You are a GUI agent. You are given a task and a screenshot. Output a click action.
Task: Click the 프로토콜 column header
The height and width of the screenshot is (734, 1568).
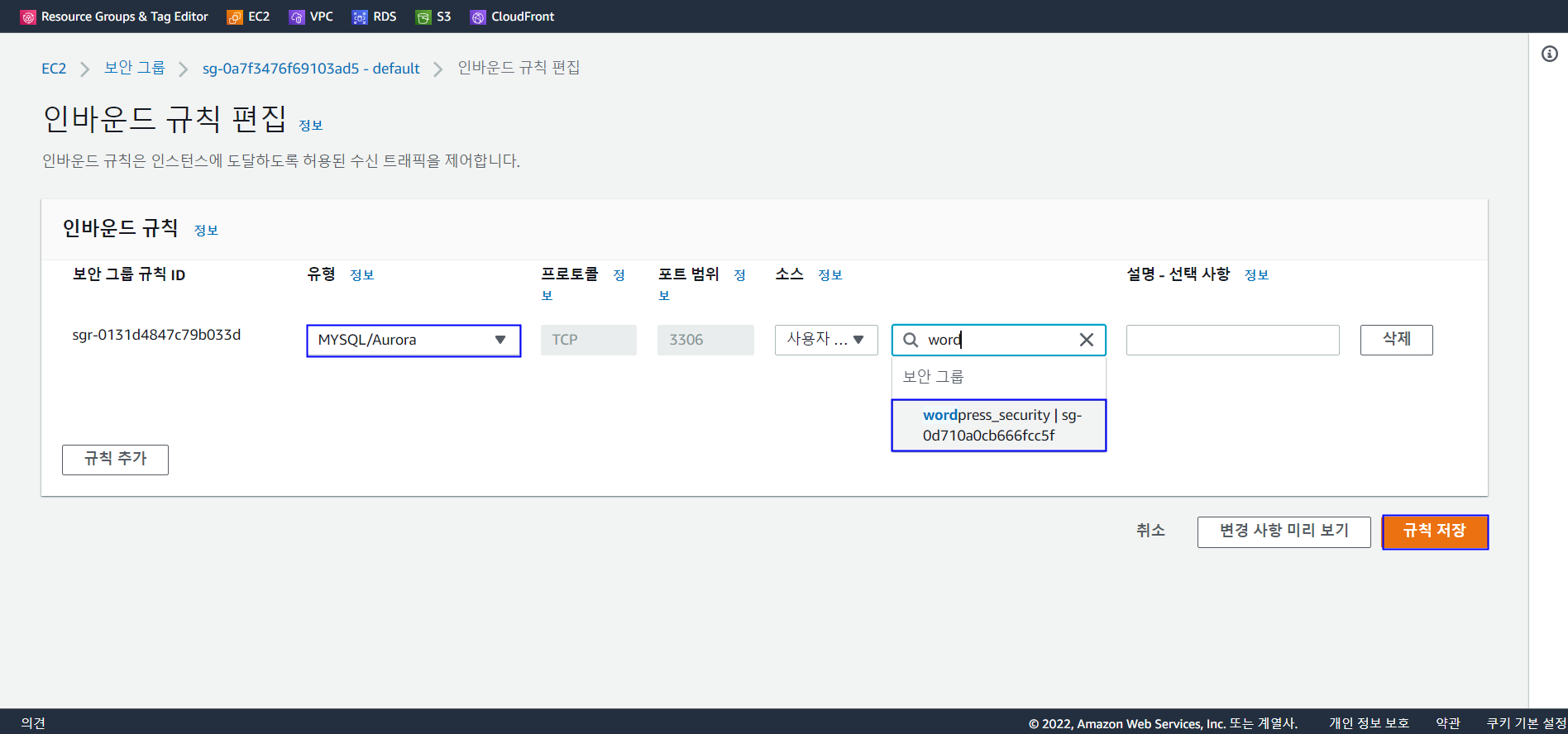pyautogui.click(x=570, y=274)
